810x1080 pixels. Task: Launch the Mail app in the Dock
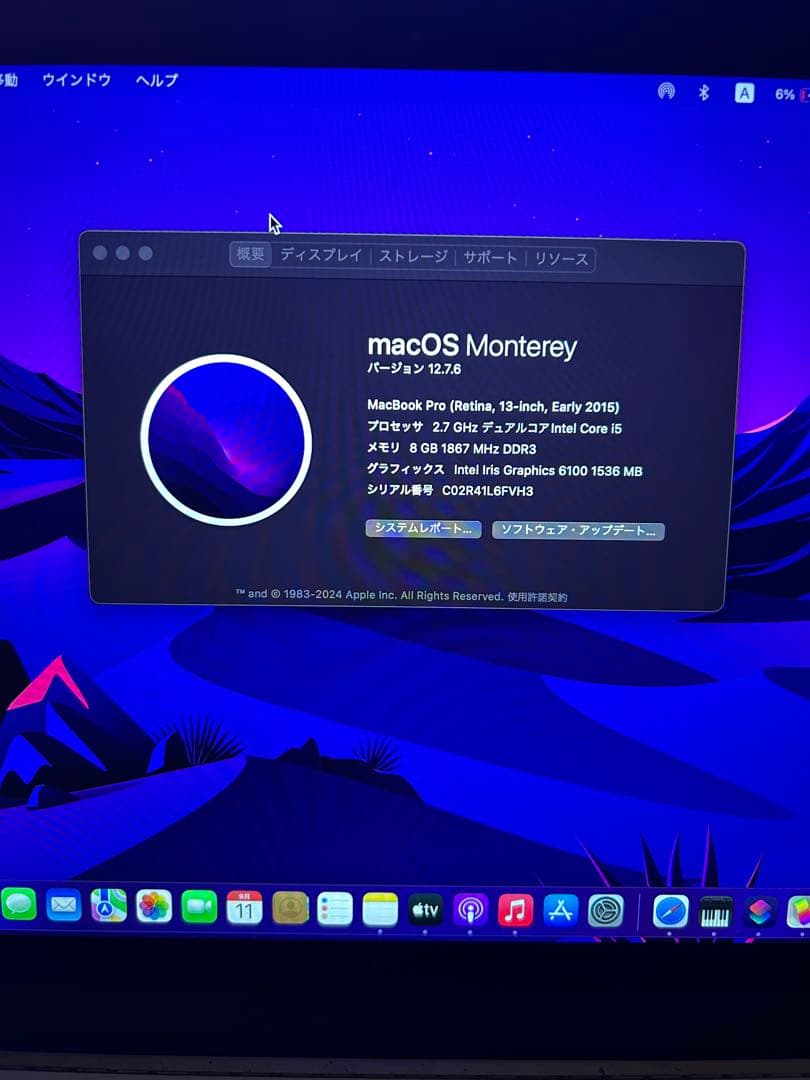63,905
